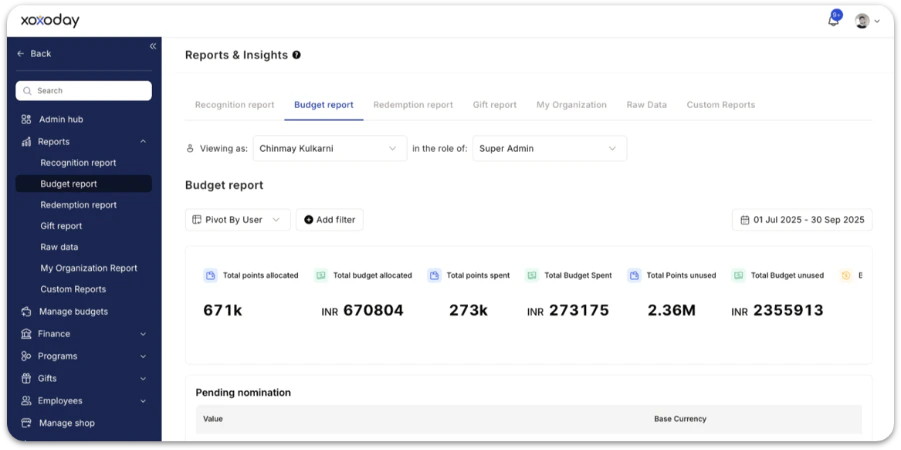
Task: Click the Total Budget Spent icon
Action: click(532, 275)
